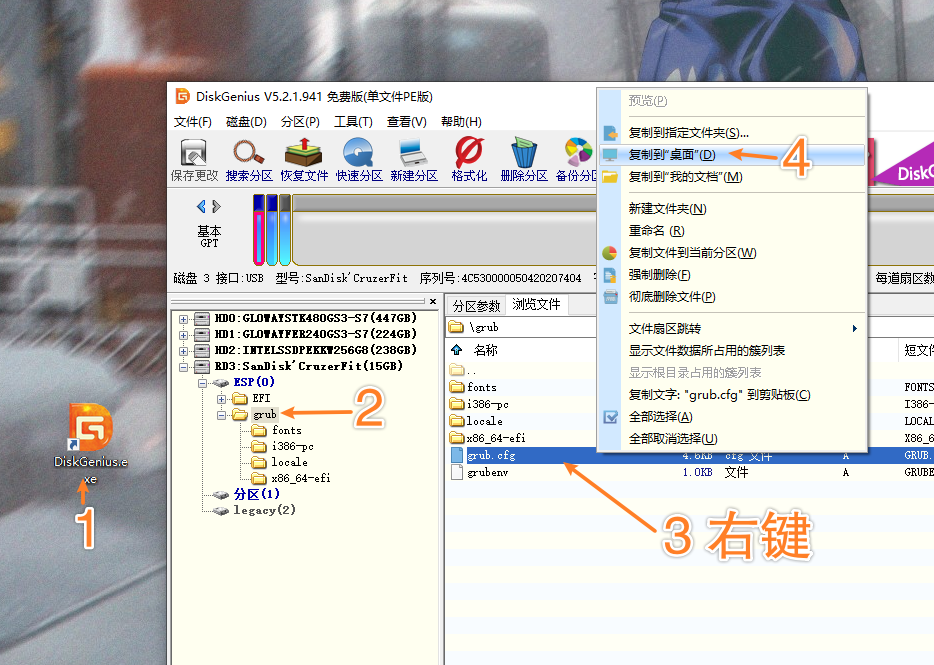Choose Show Cluster List of File Data (显示文件数据所占用的簇列表)
934x665 pixels.
pyautogui.click(x=731, y=350)
